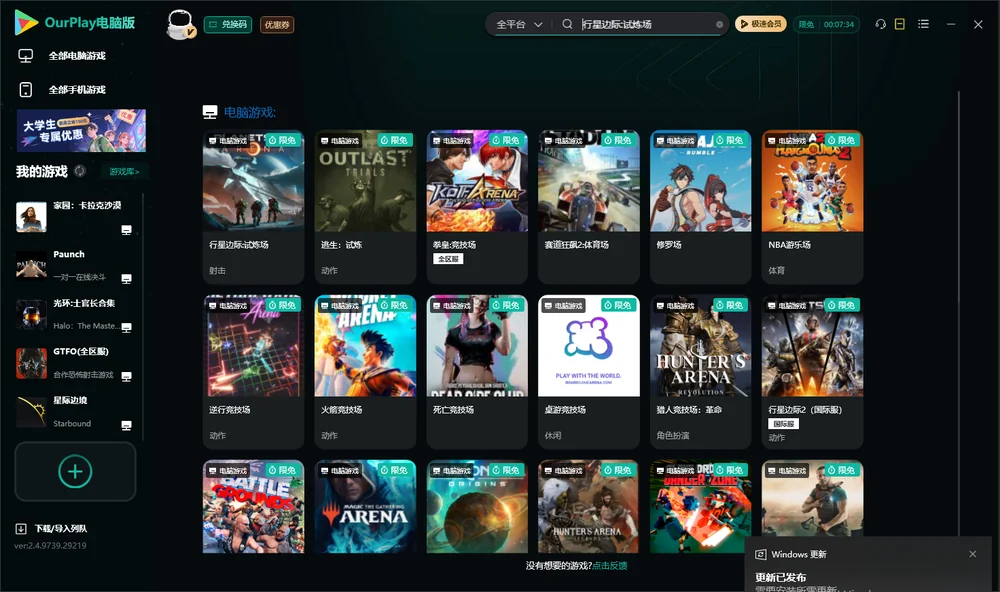
Task: Open customer service headset icon
Action: click(x=881, y=24)
